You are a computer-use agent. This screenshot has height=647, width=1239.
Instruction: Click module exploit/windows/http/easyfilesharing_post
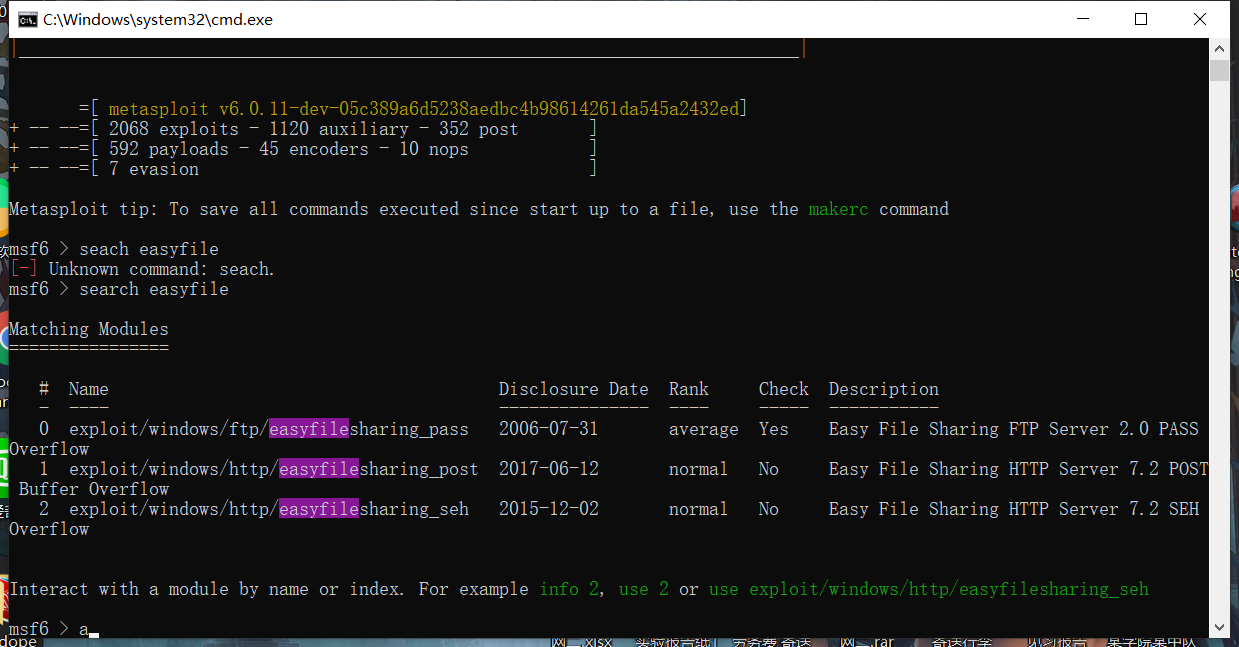[274, 469]
